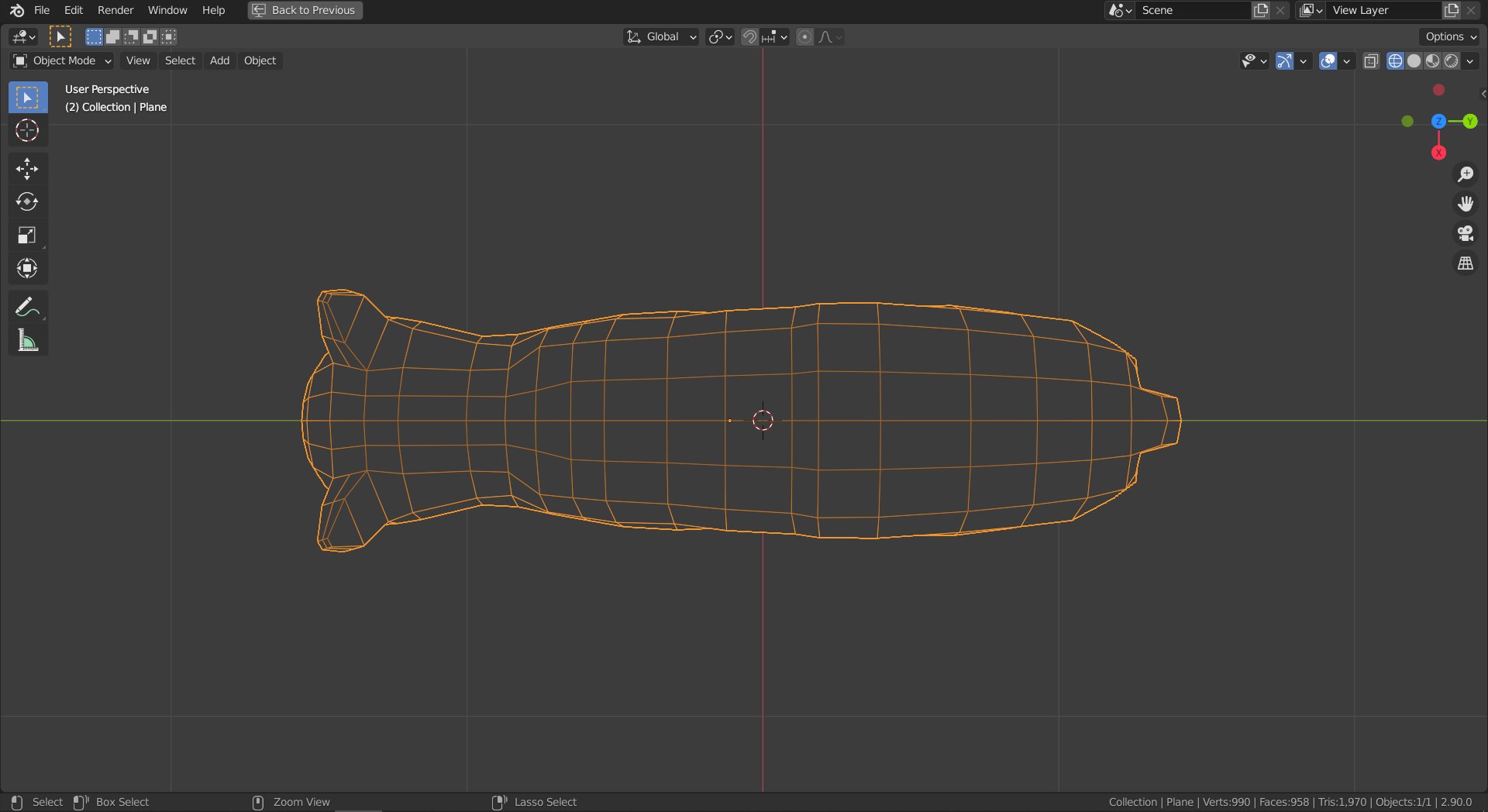Set selection mode to Subtract

(131, 36)
